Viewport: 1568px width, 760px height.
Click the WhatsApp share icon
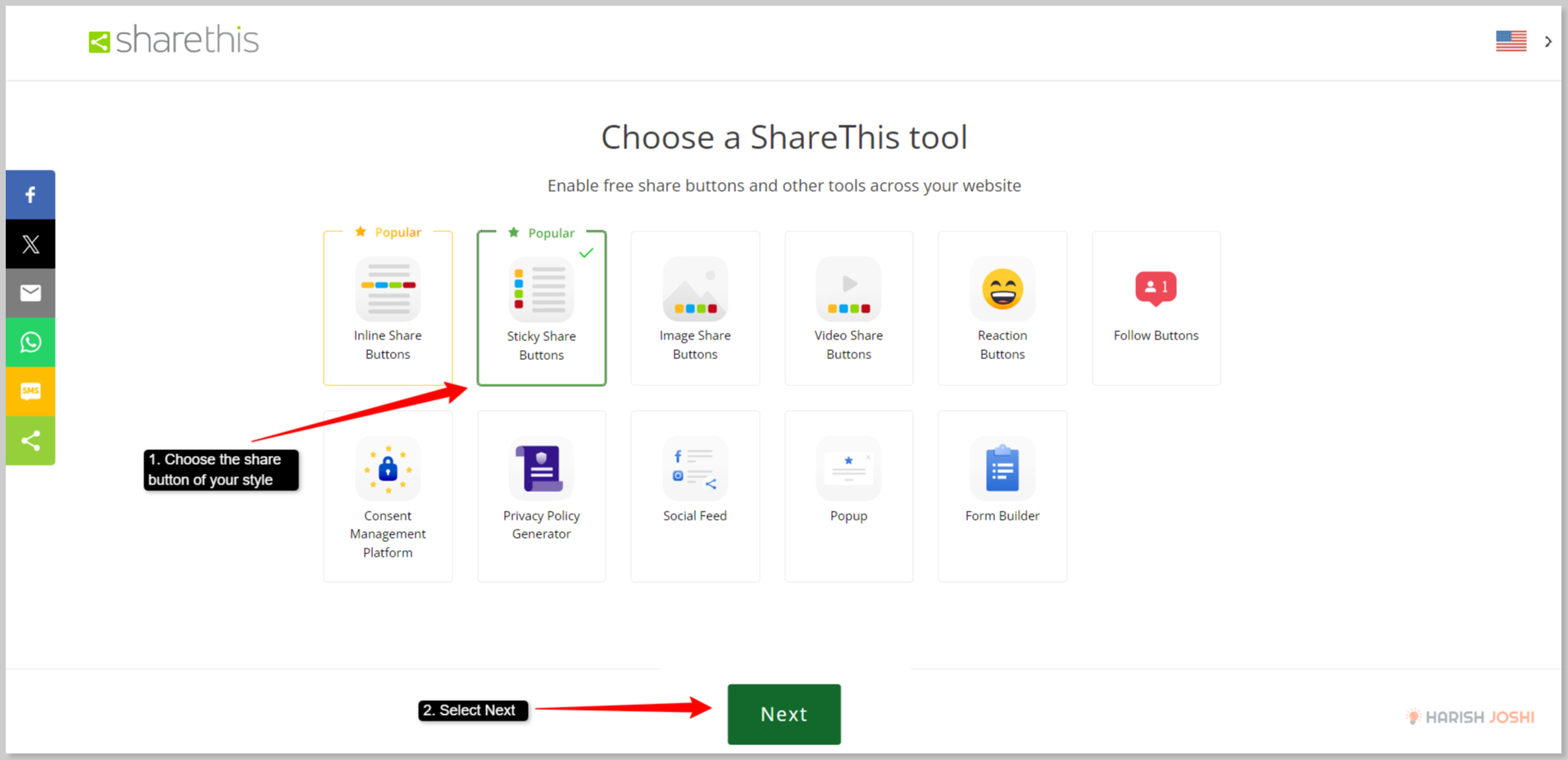pos(30,342)
